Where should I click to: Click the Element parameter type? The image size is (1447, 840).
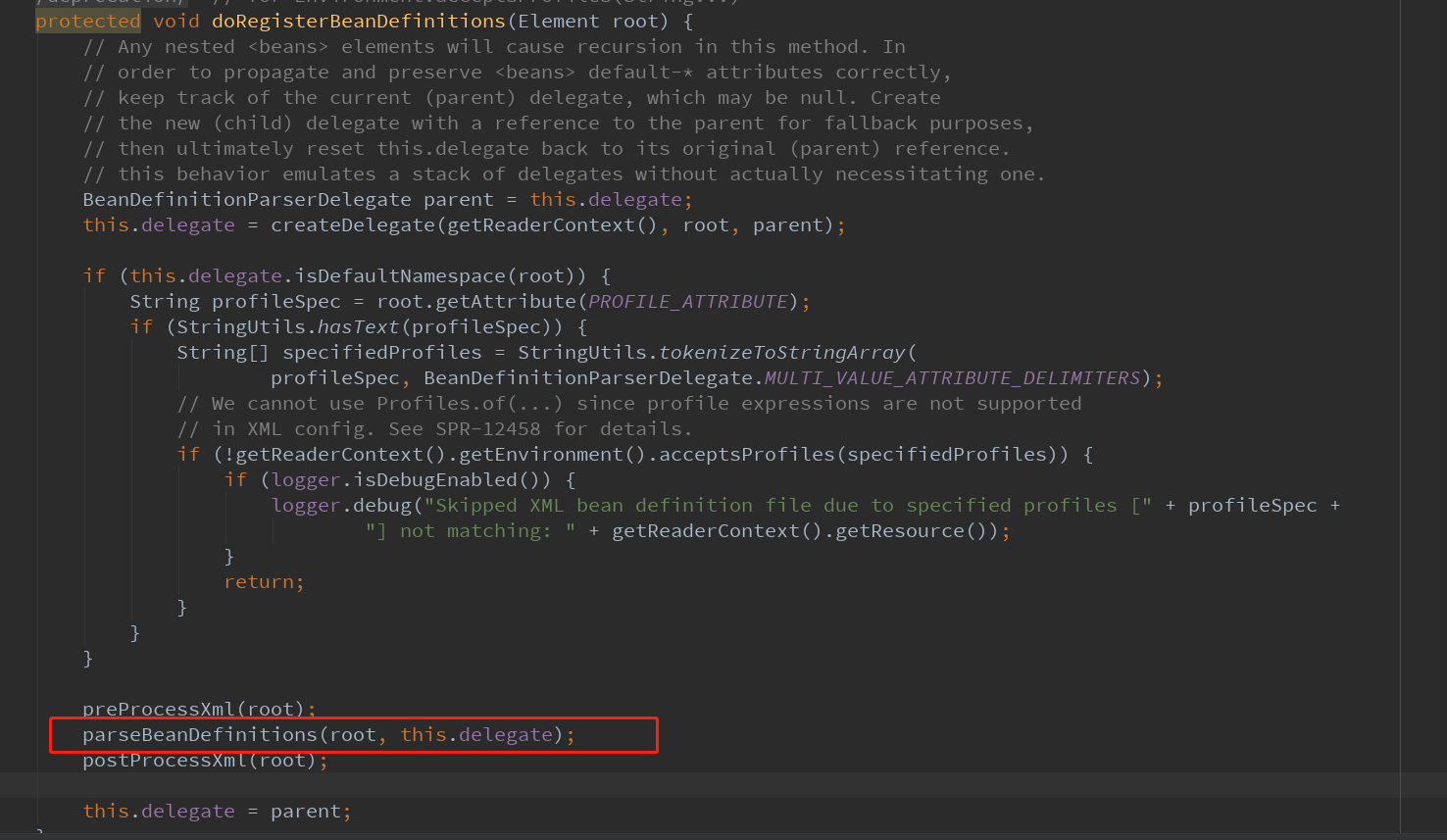click(x=558, y=21)
